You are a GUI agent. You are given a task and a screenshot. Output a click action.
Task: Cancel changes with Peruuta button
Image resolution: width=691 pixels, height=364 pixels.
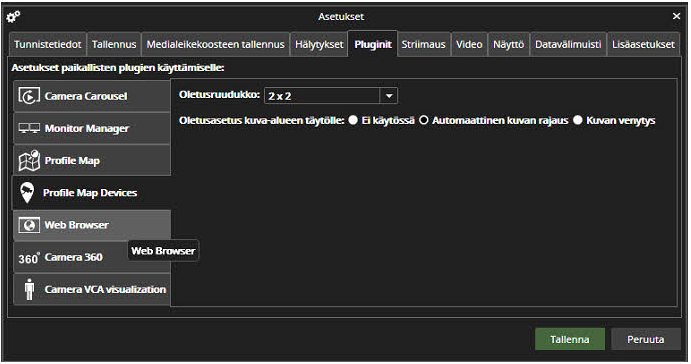click(646, 339)
